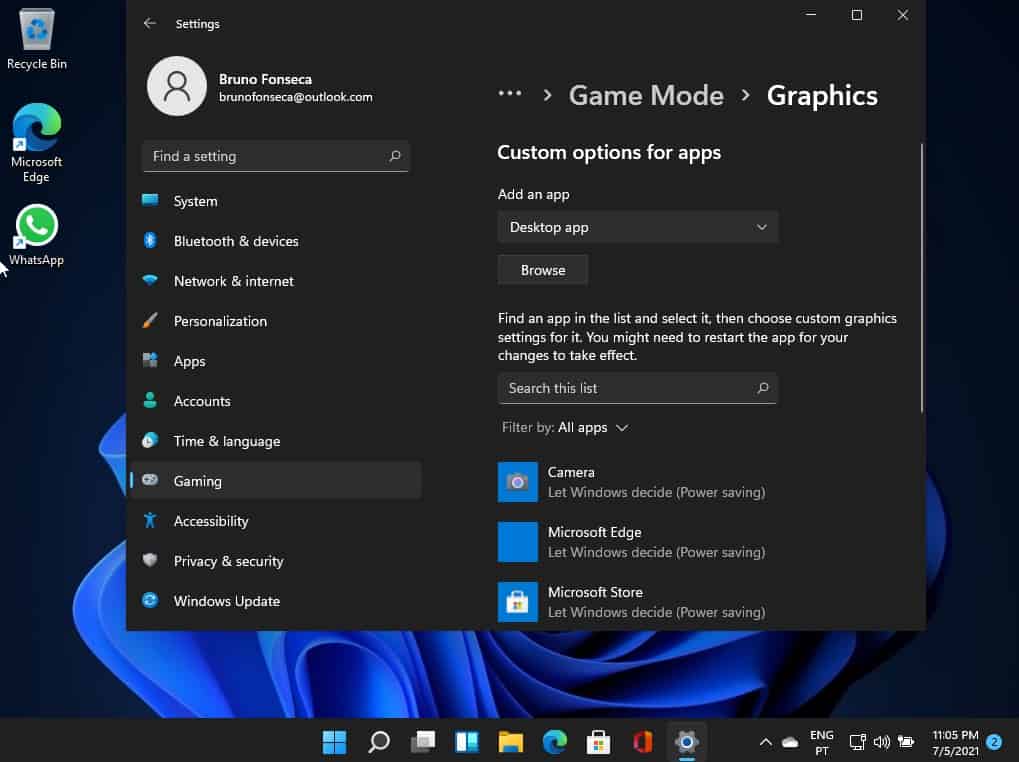The image size is (1019, 762).
Task: Open System settings category
Action: pos(276,201)
